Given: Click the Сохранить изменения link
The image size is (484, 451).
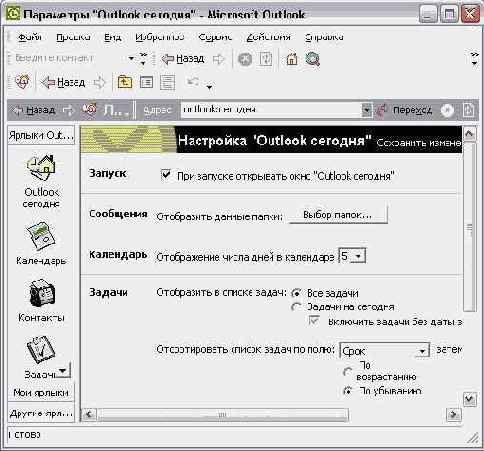Looking at the screenshot, I should 419,143.
